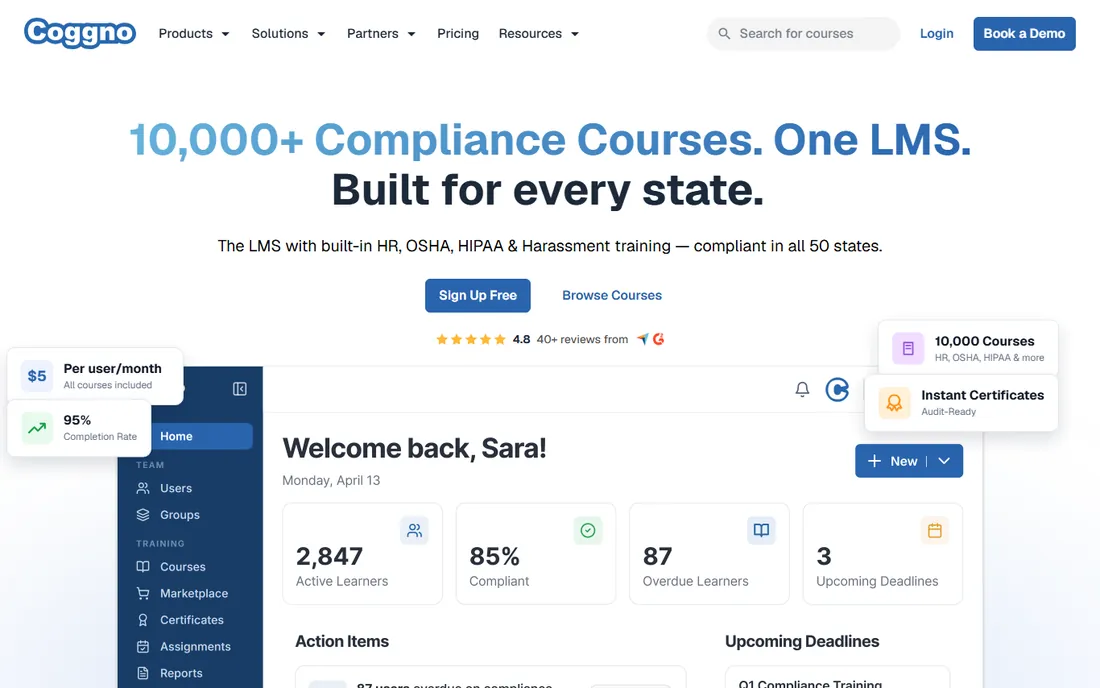Click the G2 review logo
The image size is (1100, 688).
pyautogui.click(x=658, y=339)
